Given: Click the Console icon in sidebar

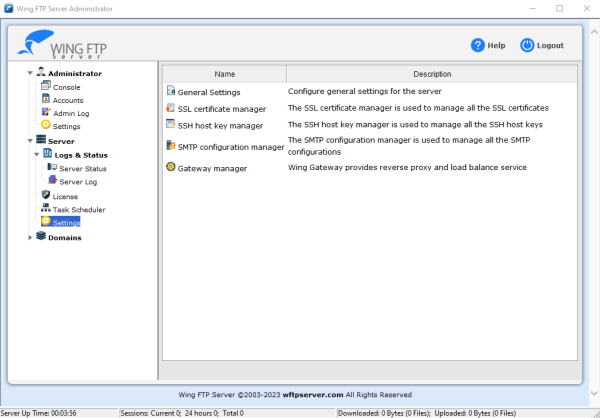Looking at the screenshot, I should [x=46, y=86].
